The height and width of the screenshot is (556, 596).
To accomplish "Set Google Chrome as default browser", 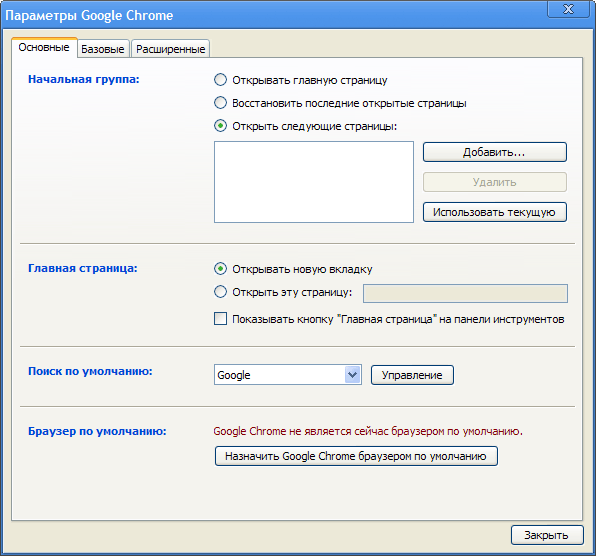I will (x=356, y=456).
